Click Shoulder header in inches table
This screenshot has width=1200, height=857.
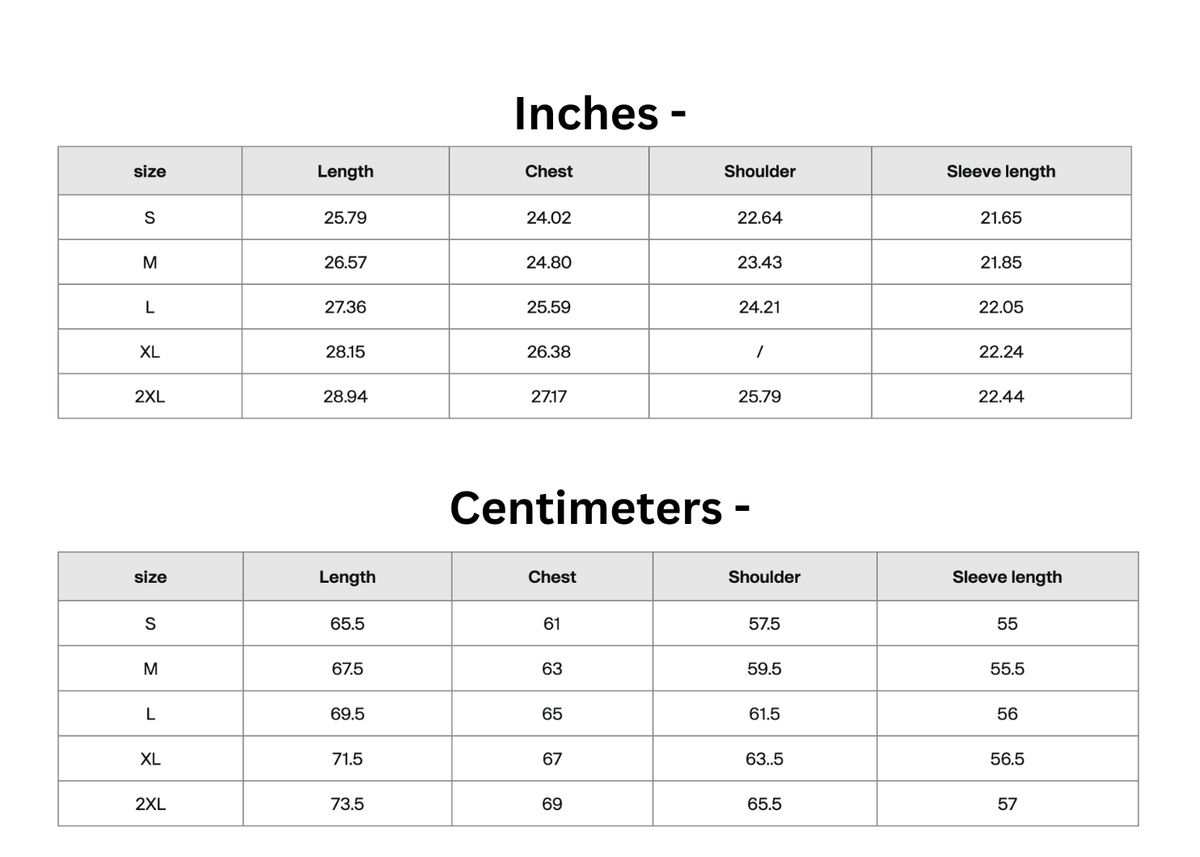[760, 171]
